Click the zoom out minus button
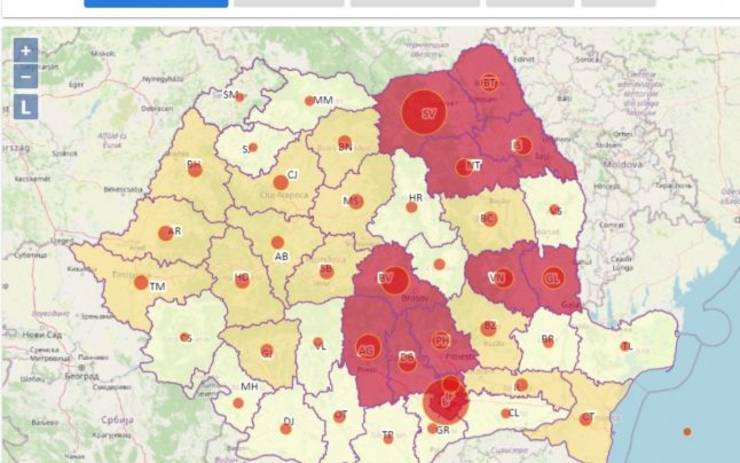Image resolution: width=740 pixels, height=463 pixels. (x=26, y=76)
